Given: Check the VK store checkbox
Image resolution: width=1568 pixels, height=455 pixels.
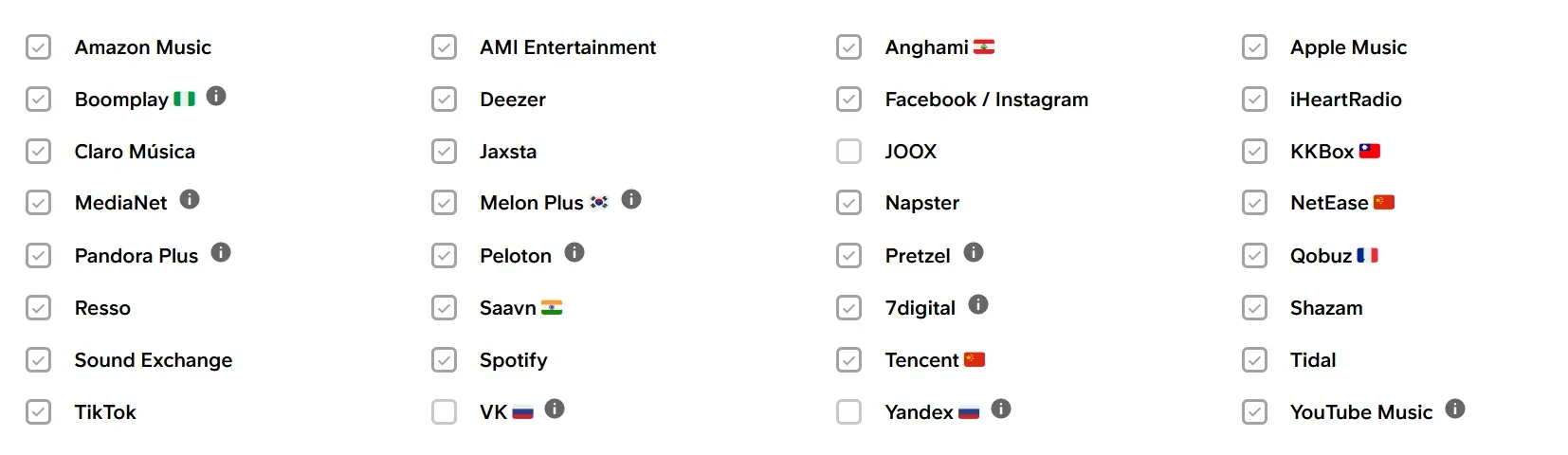Looking at the screenshot, I should click(x=444, y=412).
